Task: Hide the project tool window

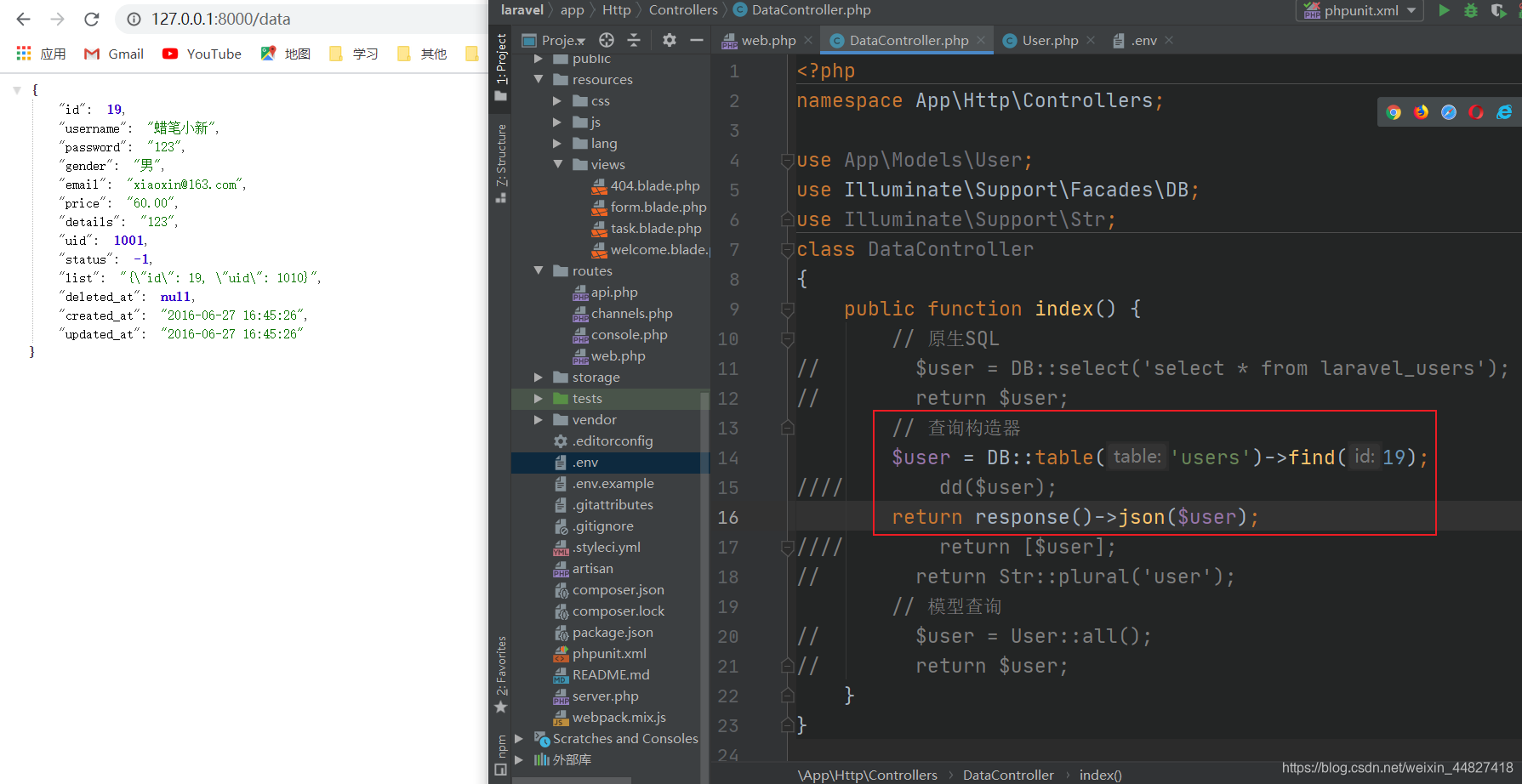Action: (x=697, y=40)
